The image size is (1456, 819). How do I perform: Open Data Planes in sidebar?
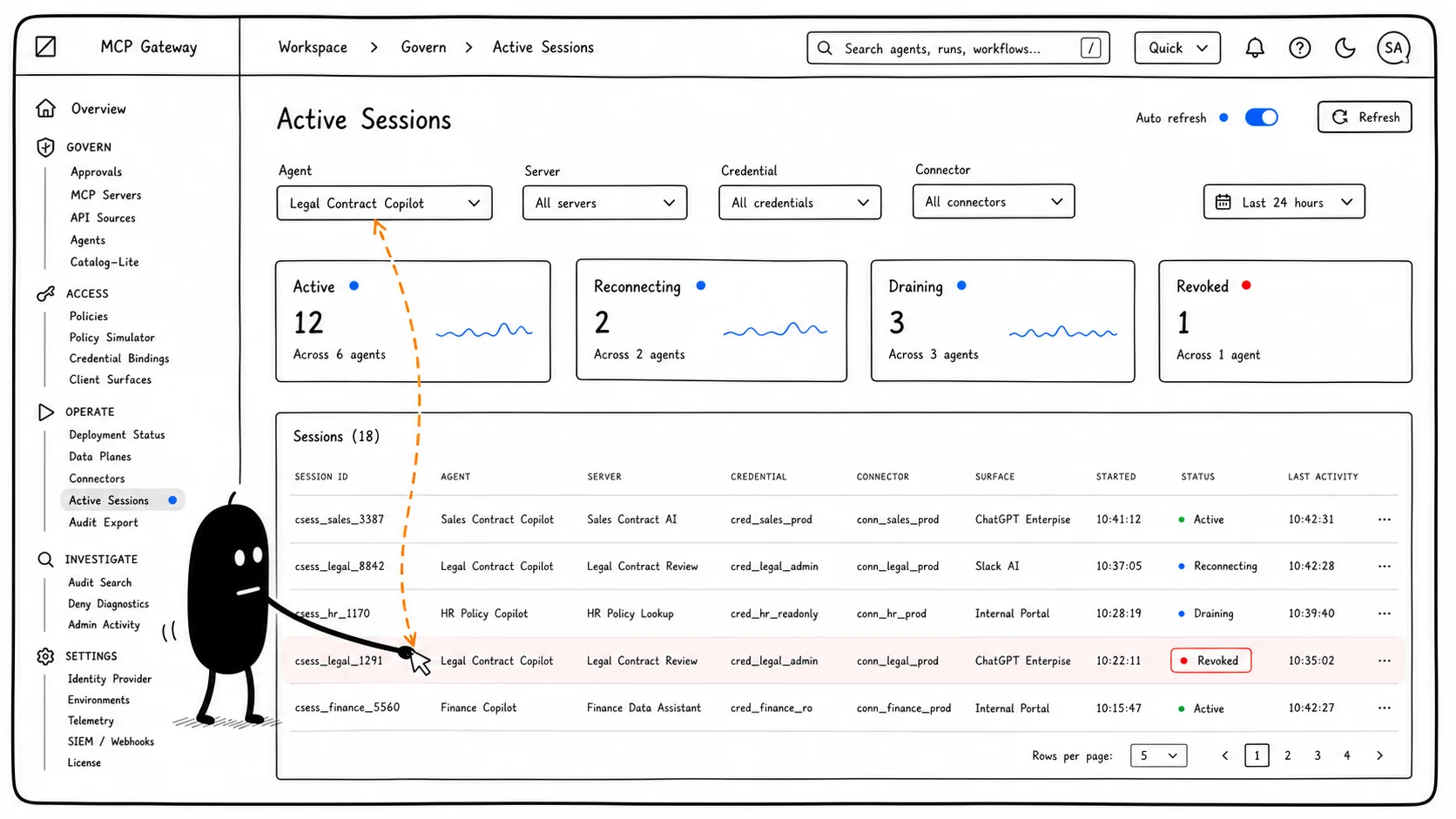[100, 457]
